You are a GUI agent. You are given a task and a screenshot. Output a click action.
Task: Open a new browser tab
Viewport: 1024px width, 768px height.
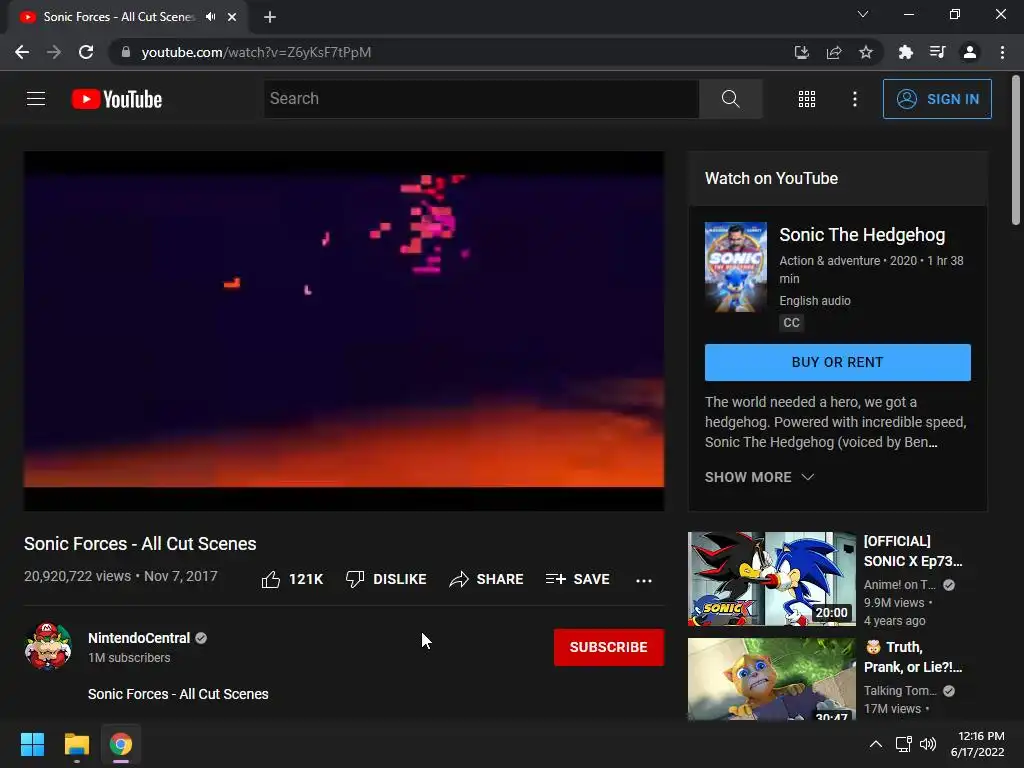pyautogui.click(x=270, y=17)
